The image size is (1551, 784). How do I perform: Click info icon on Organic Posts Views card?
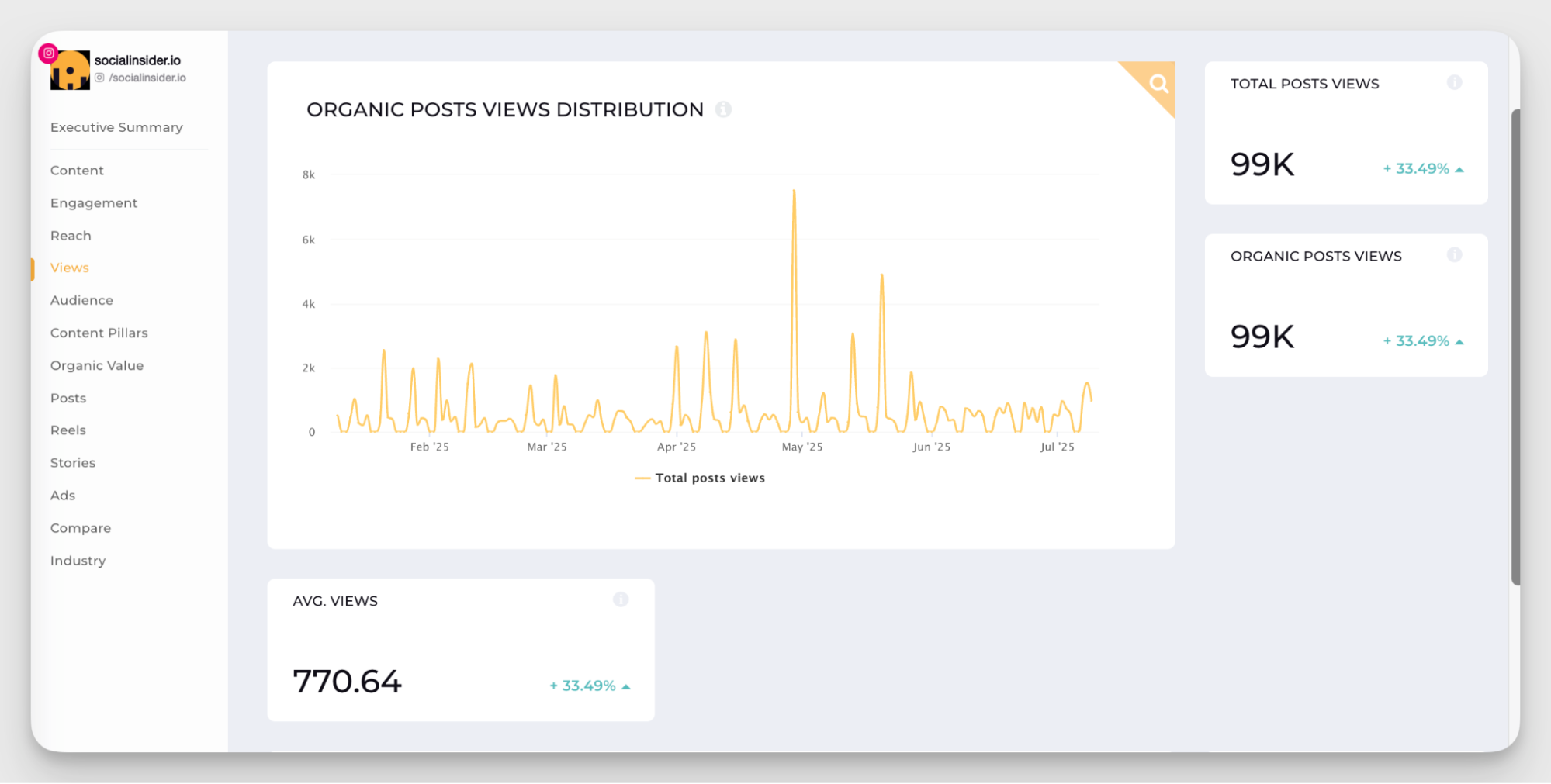[x=1455, y=254]
